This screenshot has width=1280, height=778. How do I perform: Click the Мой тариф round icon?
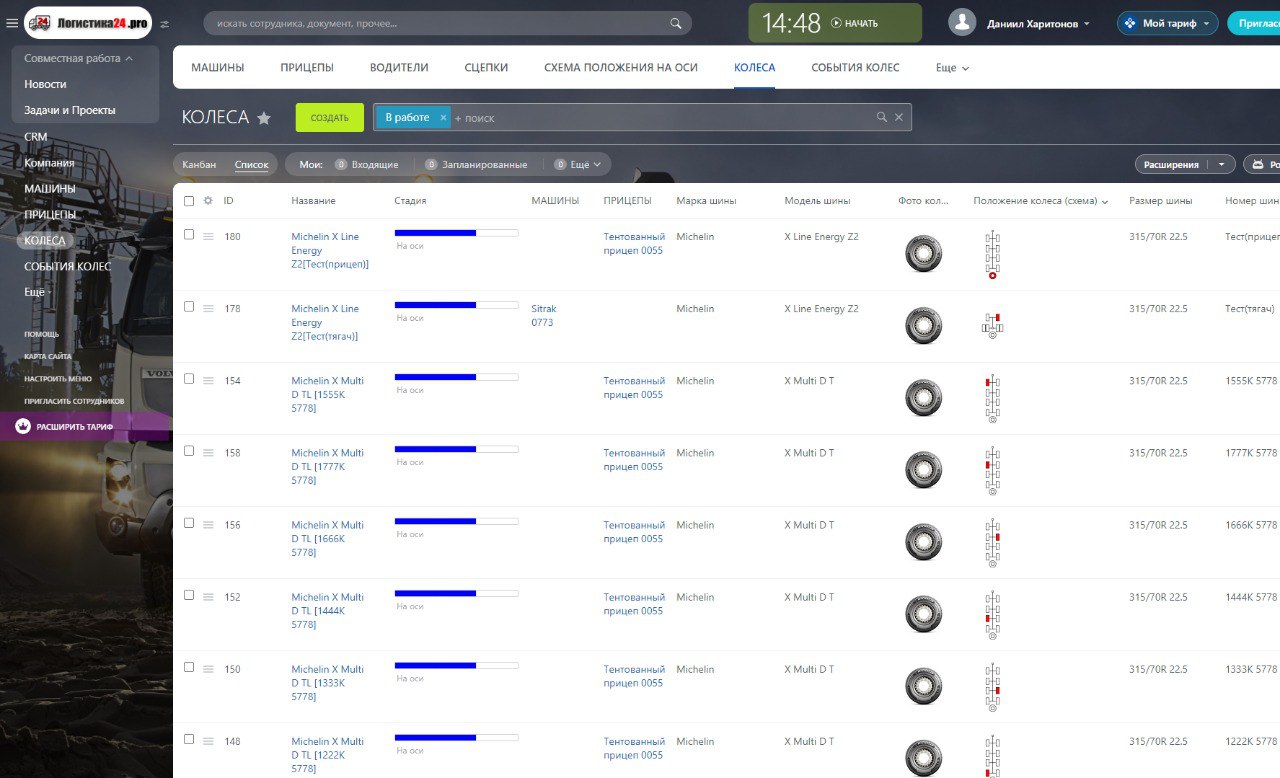tap(1129, 23)
